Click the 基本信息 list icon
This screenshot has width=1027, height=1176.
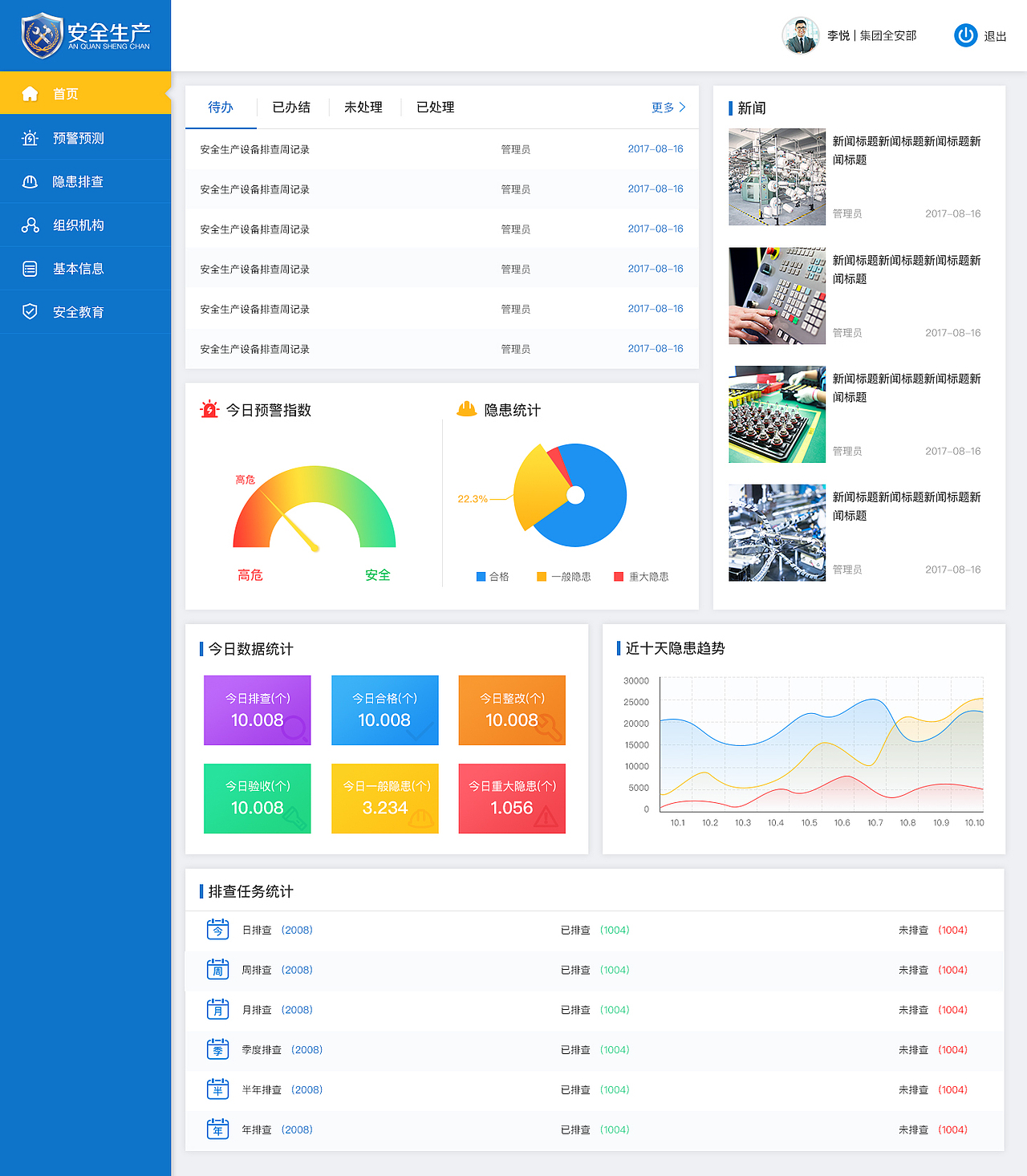click(30, 269)
